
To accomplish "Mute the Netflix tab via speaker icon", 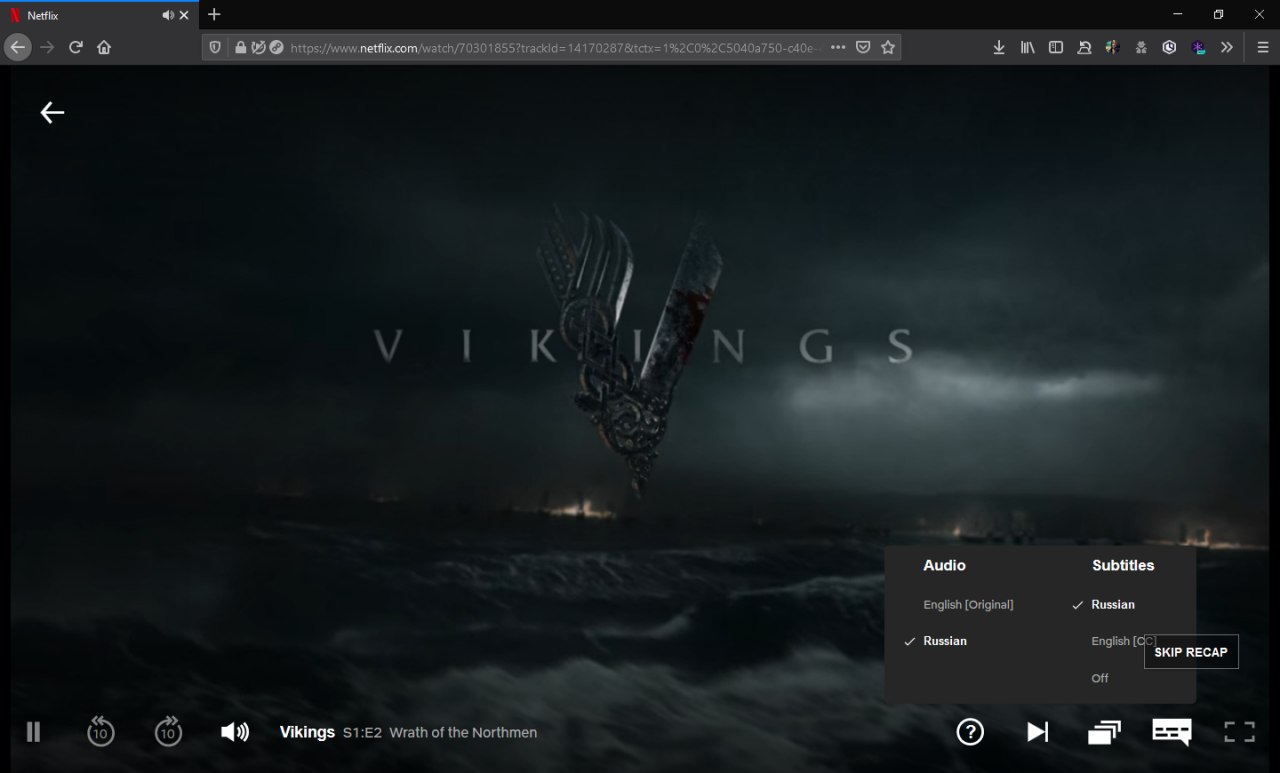I will [x=167, y=15].
